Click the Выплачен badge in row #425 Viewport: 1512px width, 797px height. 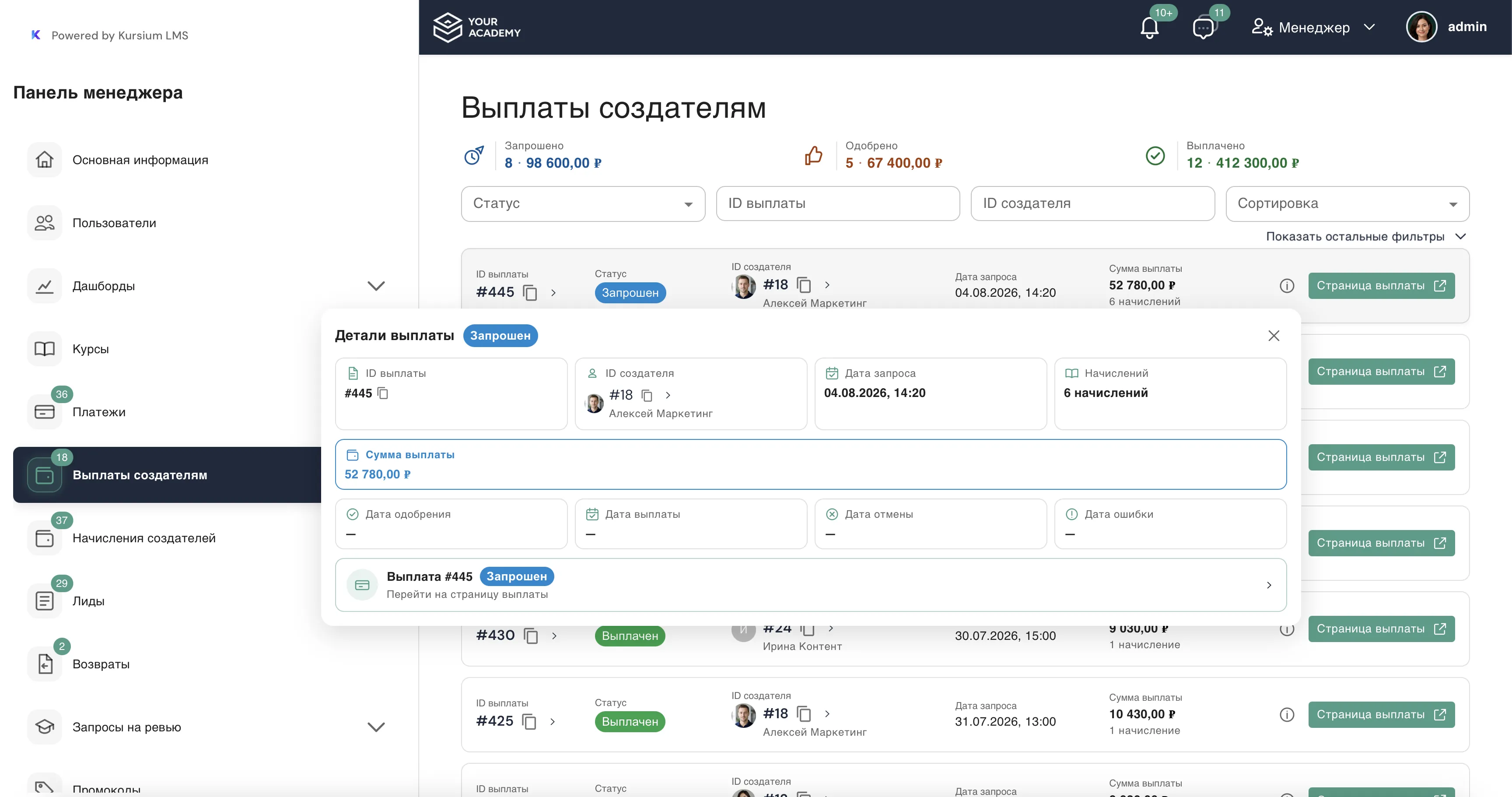click(630, 721)
